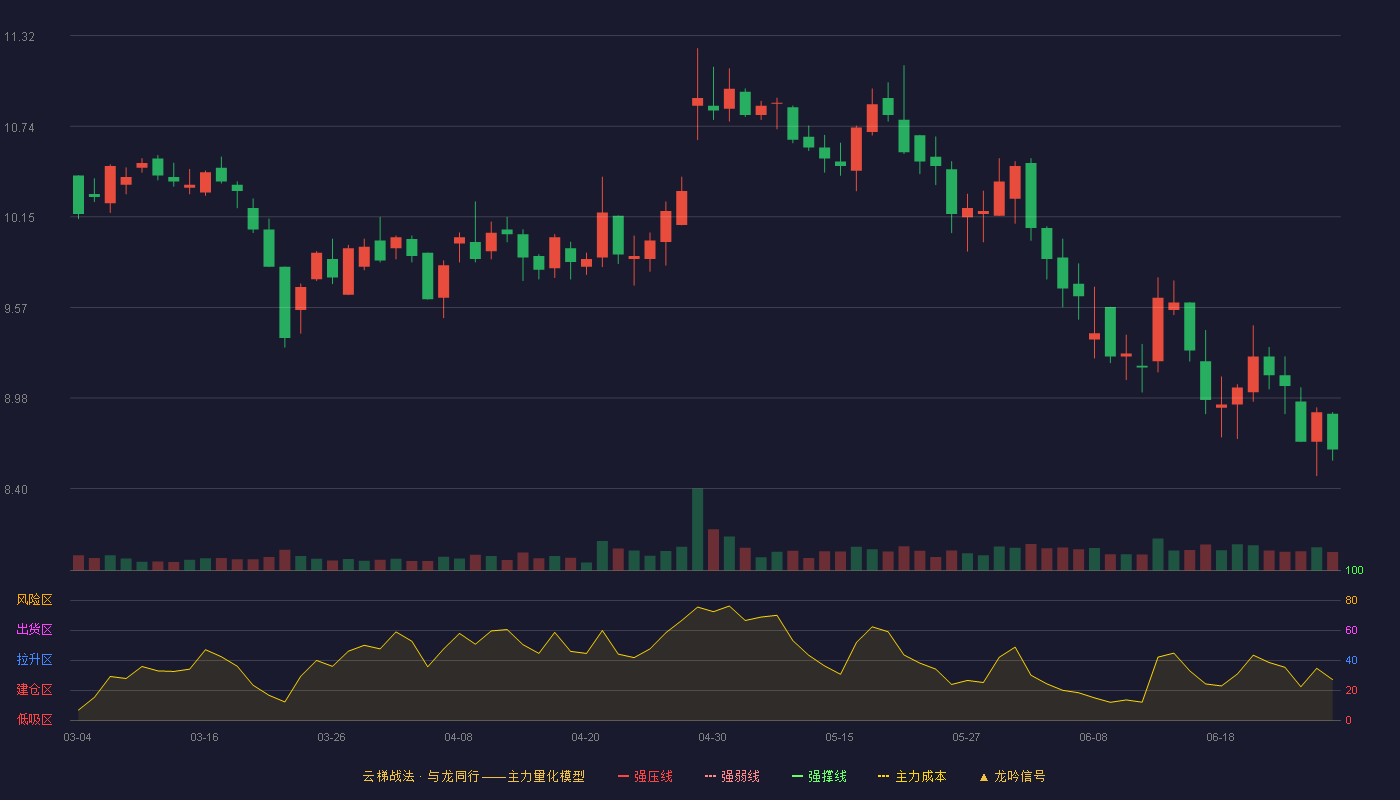Click the 10.74 price axis label
The image size is (1400, 800).
(19, 127)
